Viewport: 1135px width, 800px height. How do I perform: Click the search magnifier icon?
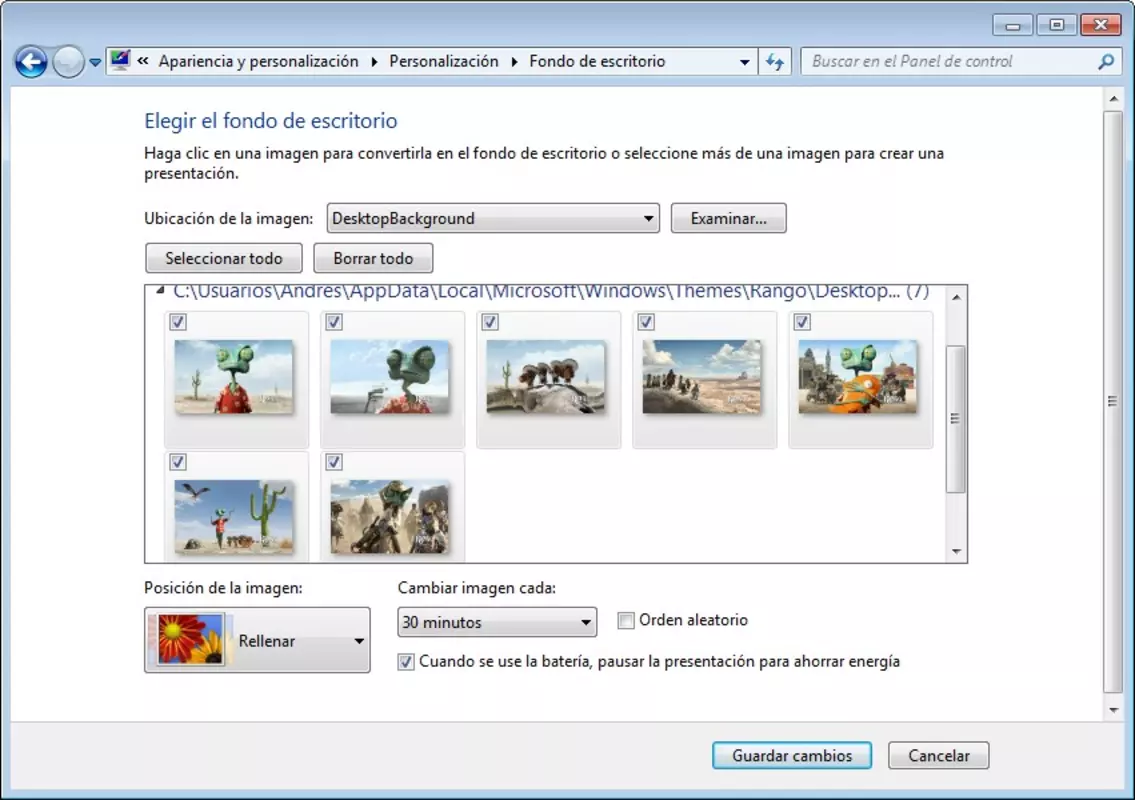pos(1105,62)
